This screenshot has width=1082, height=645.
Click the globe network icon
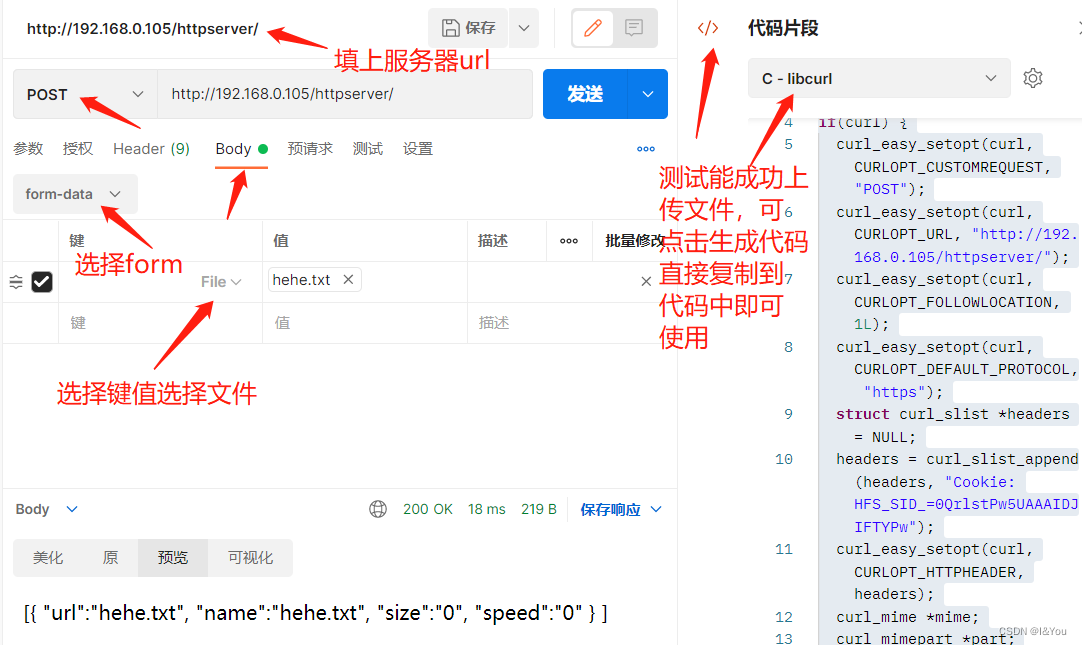[x=377, y=509]
